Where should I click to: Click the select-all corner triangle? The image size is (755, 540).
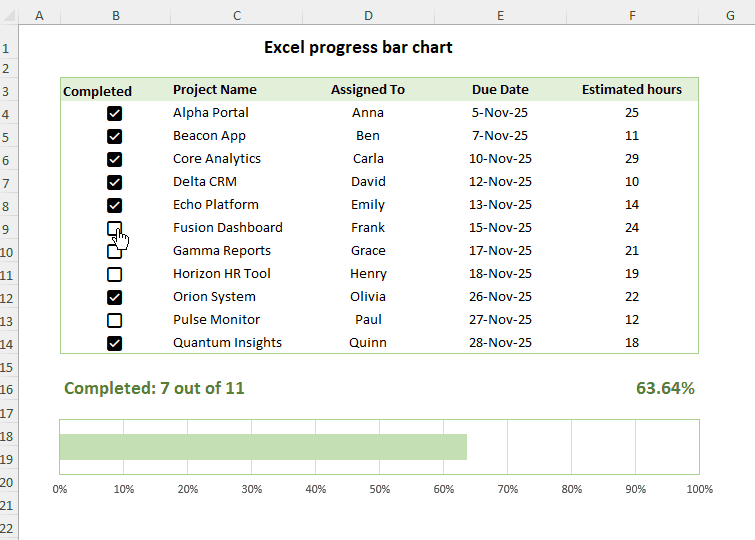click(x=9, y=15)
